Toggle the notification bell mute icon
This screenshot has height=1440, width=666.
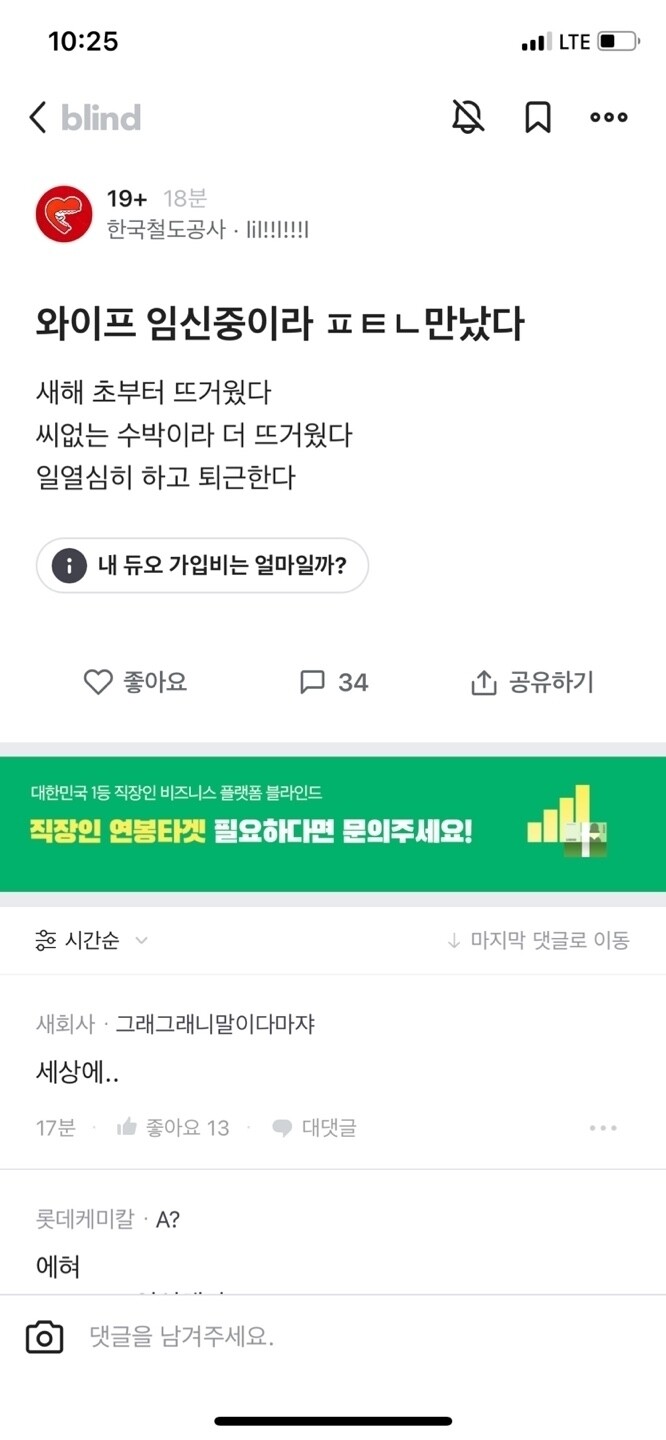[x=468, y=118]
